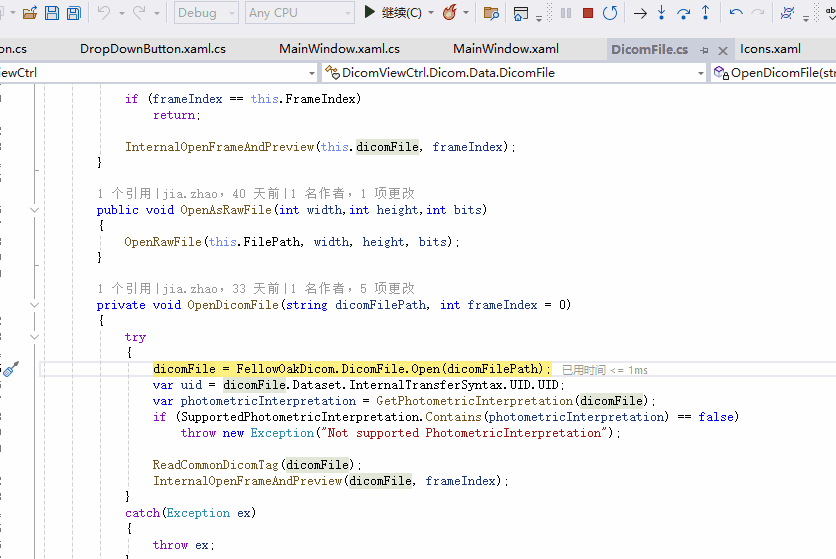Open the undo history dropdown

point(122,13)
